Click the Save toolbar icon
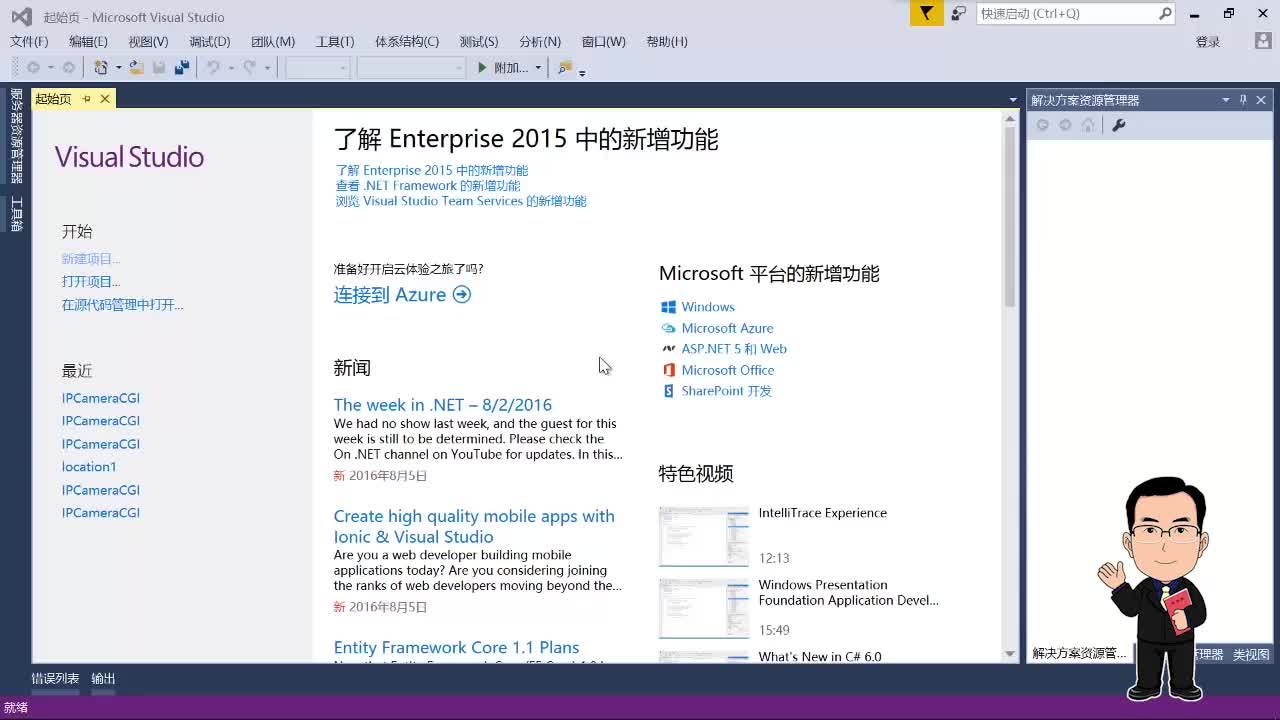The image size is (1280, 720). (x=159, y=67)
